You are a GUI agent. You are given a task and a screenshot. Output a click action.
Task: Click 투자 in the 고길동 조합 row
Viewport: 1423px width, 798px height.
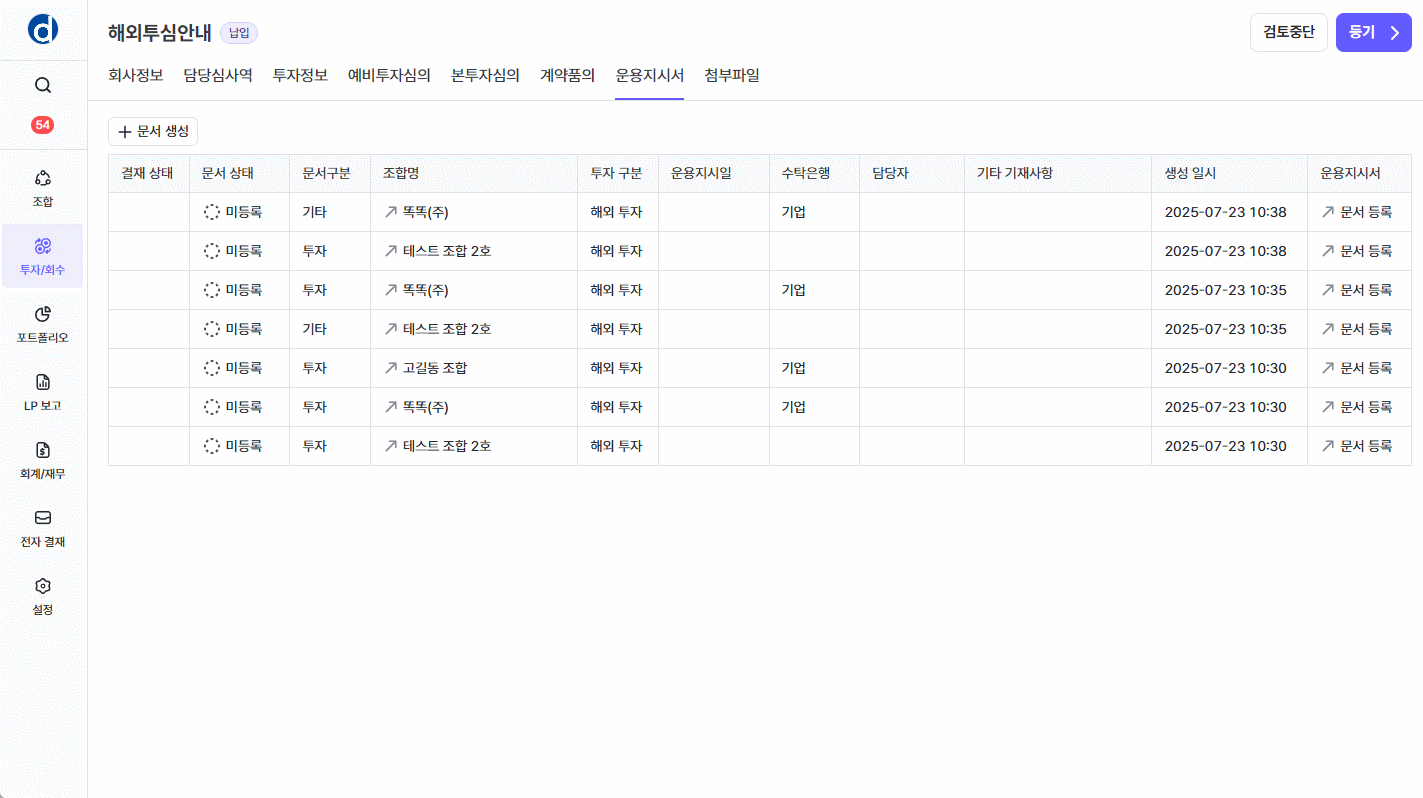(314, 368)
